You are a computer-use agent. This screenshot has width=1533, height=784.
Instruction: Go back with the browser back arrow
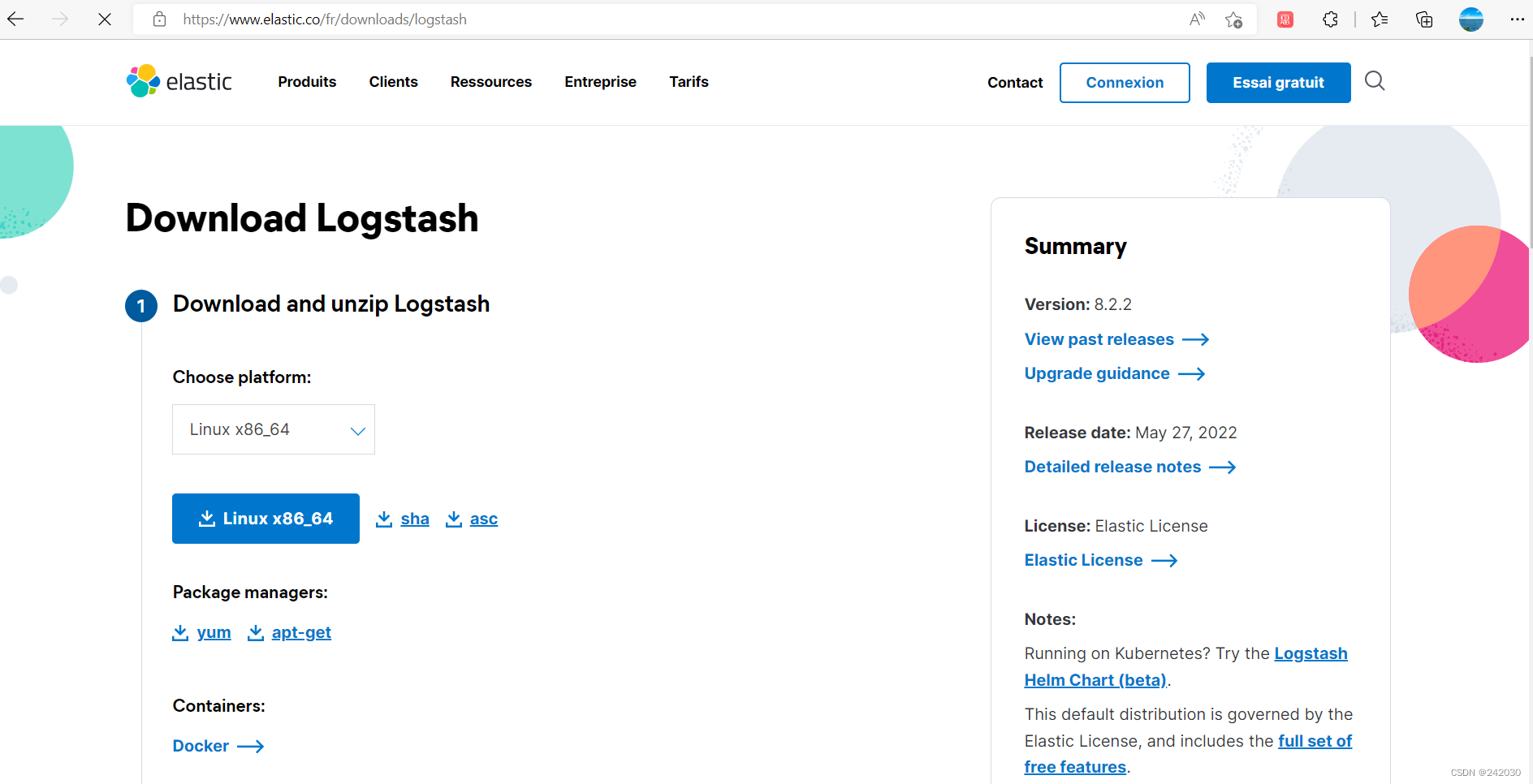coord(15,19)
